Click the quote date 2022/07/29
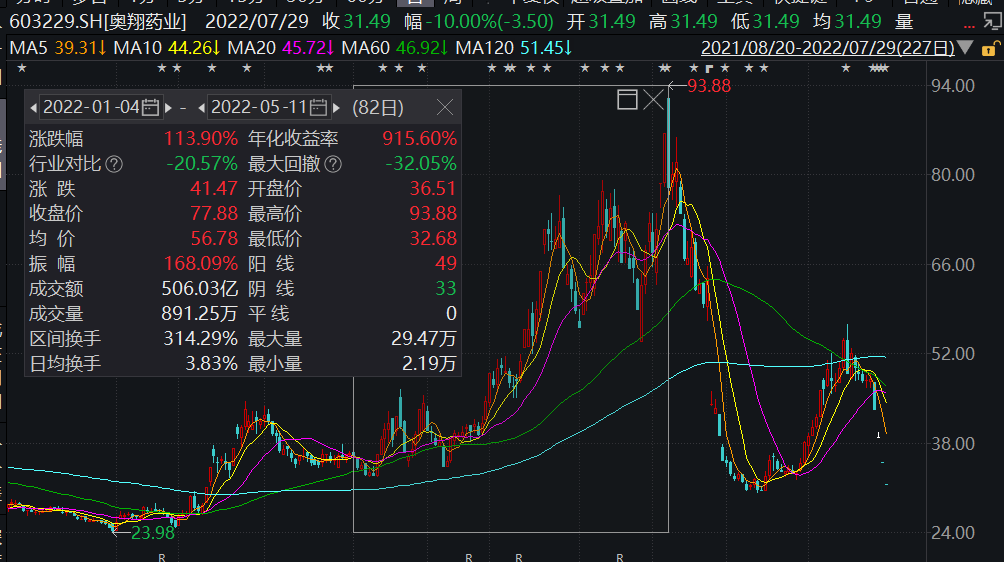 click(257, 22)
